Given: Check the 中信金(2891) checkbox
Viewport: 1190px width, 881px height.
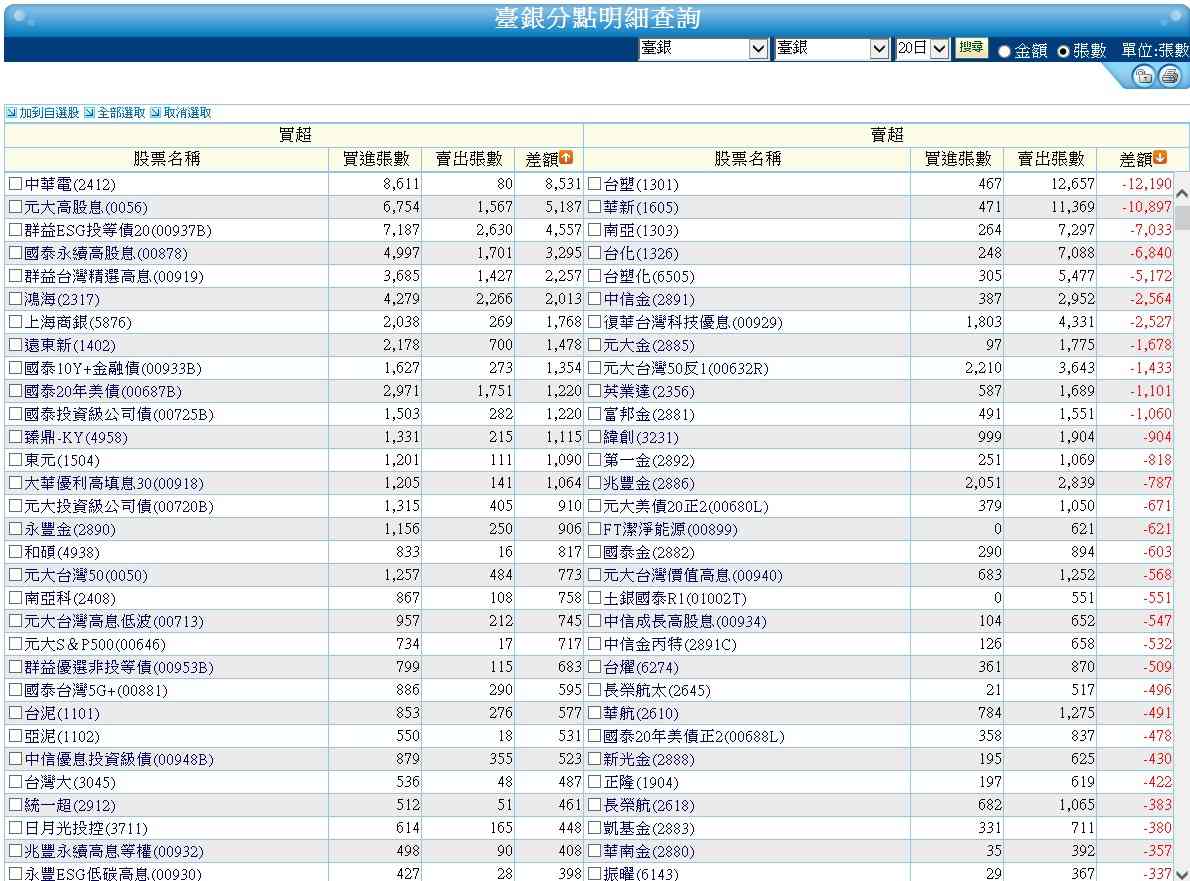Looking at the screenshot, I should tap(595, 299).
